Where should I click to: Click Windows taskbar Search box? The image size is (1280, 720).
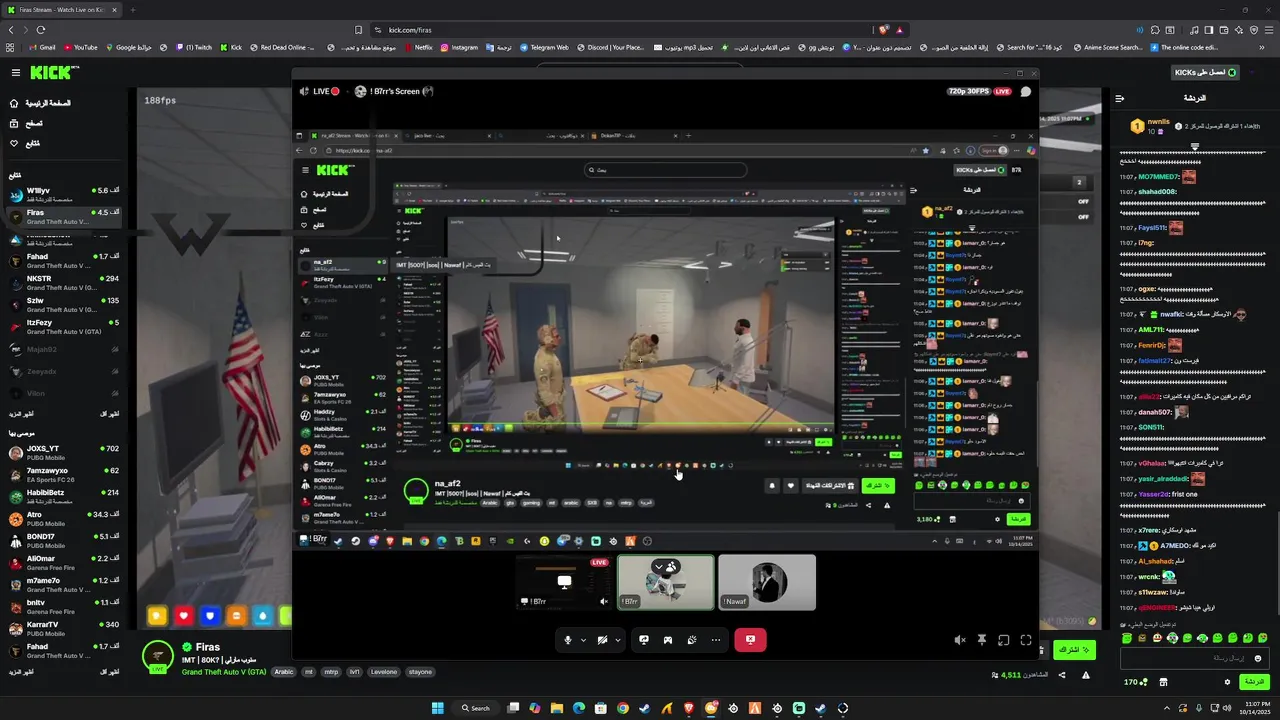pyautogui.click(x=476, y=708)
